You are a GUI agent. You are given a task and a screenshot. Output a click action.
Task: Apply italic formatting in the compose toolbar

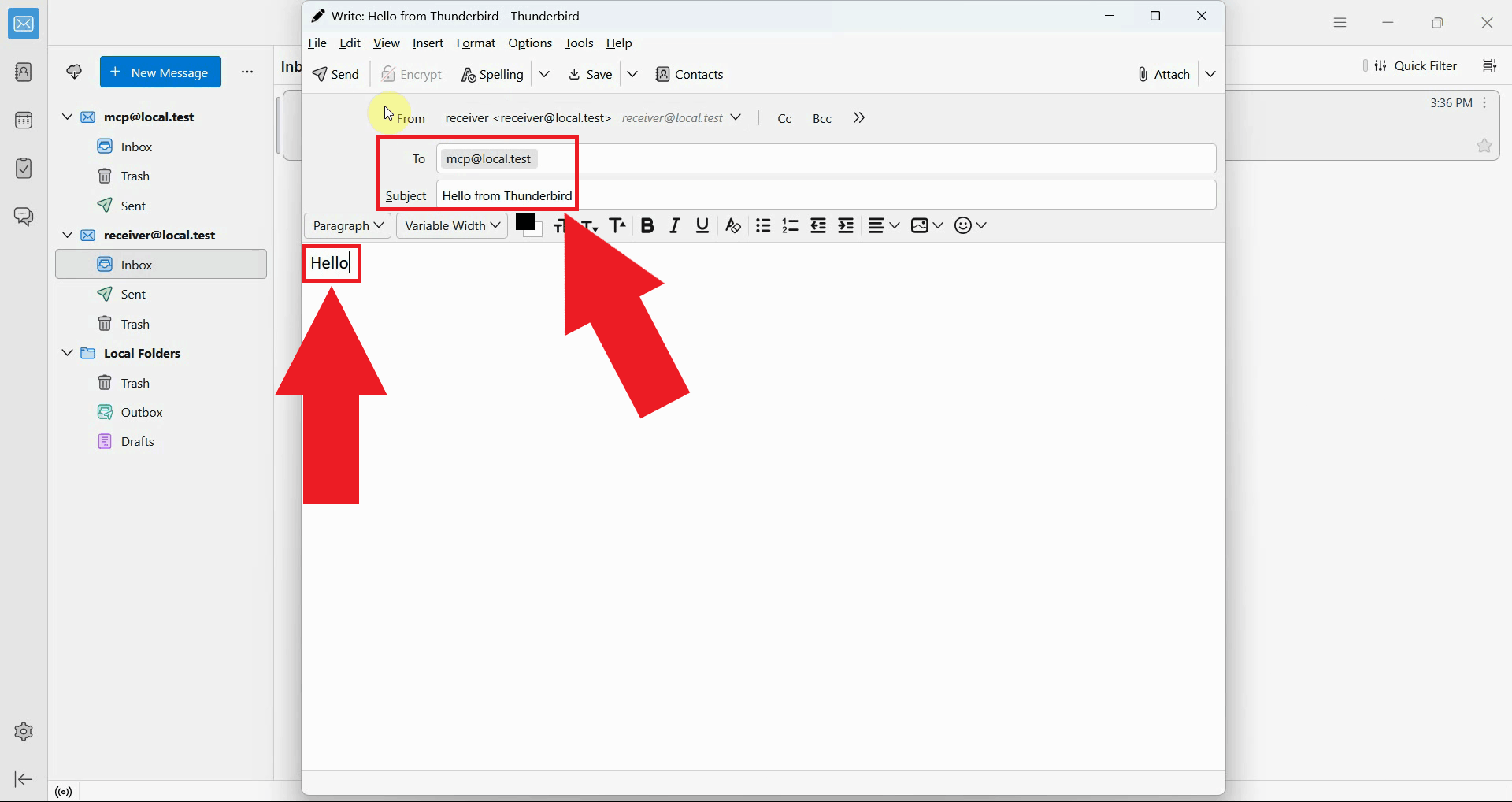coord(674,226)
